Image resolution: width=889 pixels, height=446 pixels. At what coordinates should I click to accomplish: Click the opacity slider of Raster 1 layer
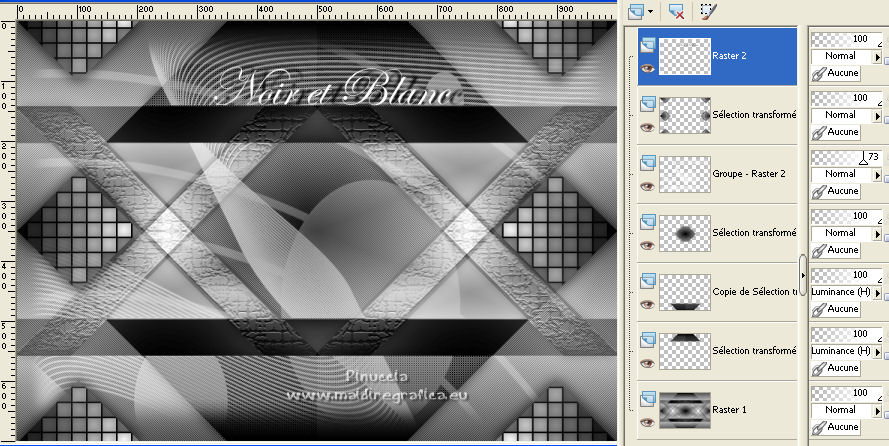[x=846, y=393]
